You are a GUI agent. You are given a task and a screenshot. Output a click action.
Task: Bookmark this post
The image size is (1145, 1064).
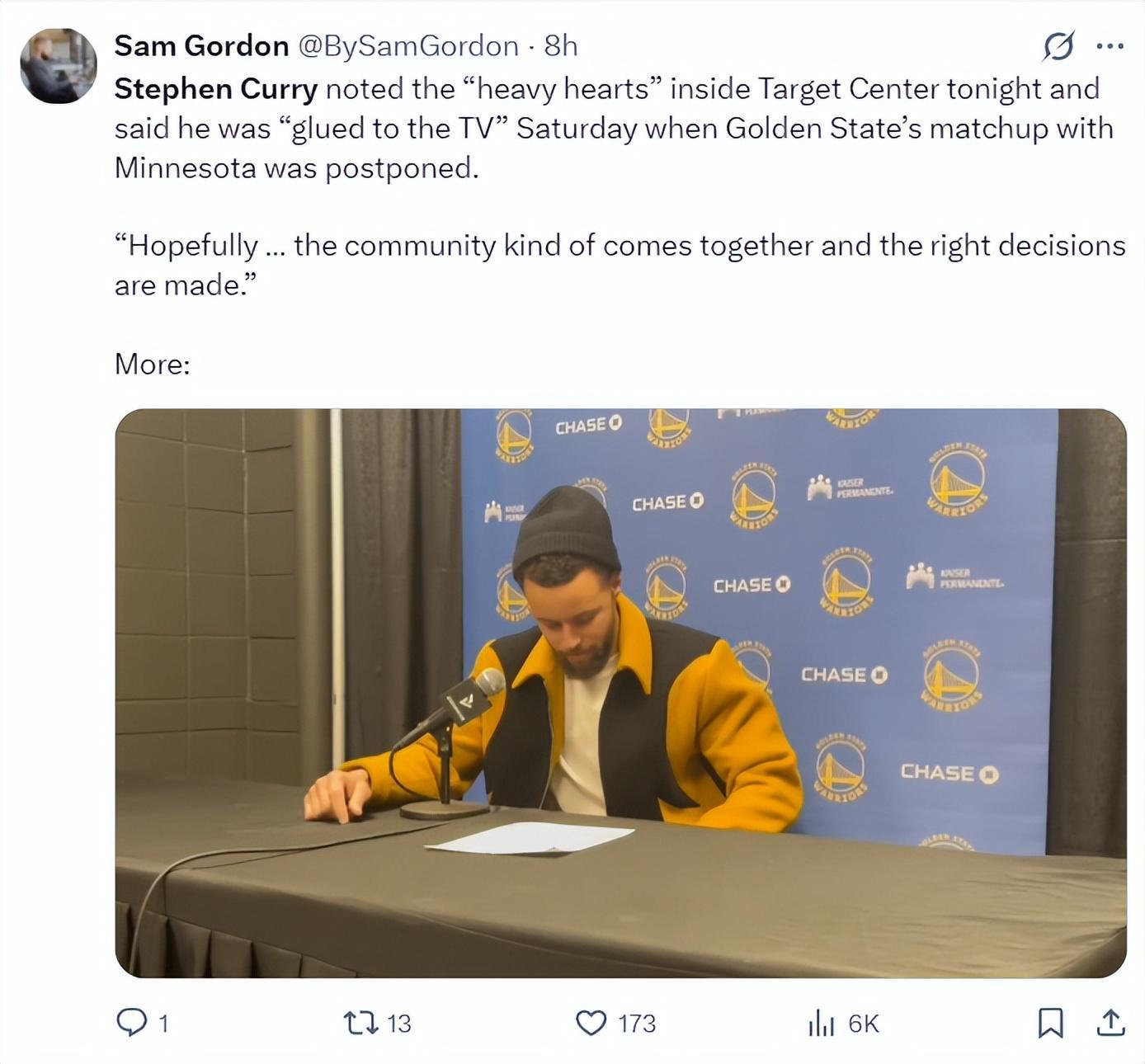tap(1049, 1023)
